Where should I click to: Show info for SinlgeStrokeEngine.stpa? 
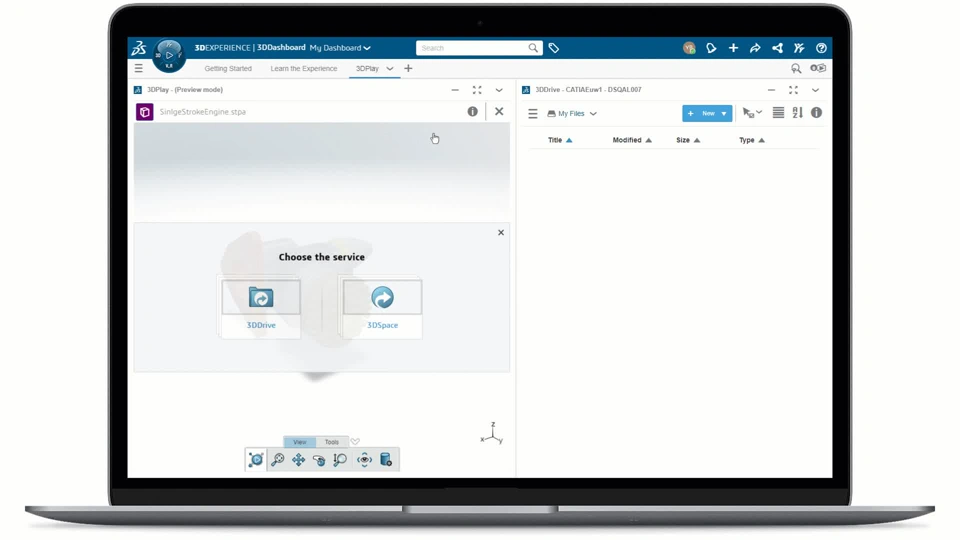pos(473,111)
